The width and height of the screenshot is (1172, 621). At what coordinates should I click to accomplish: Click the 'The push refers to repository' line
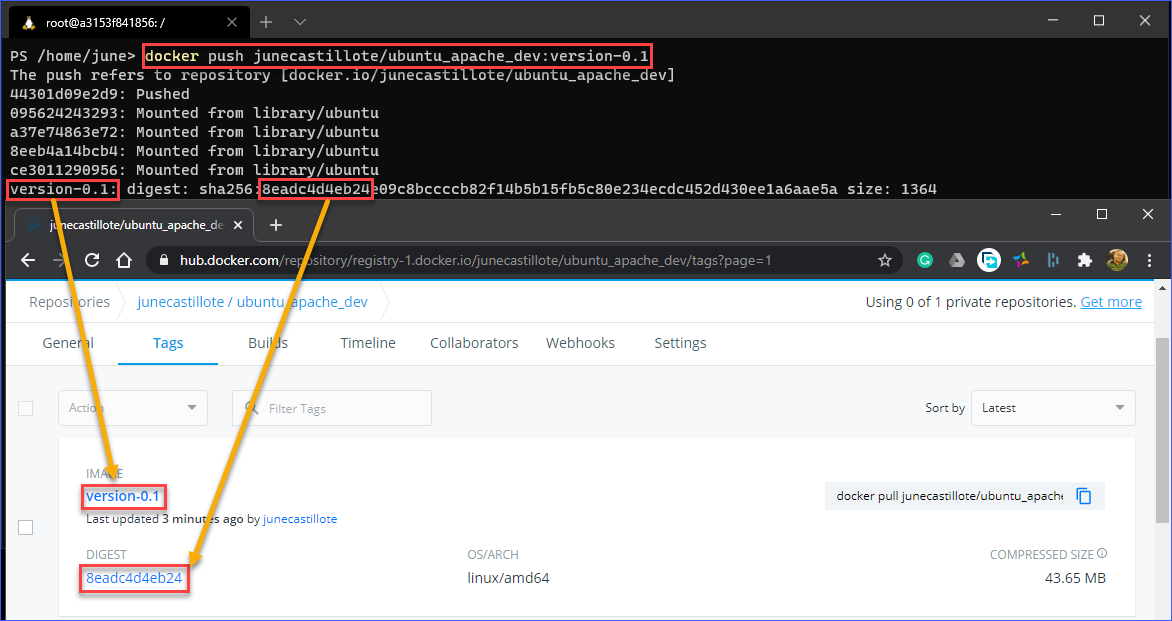coord(342,75)
